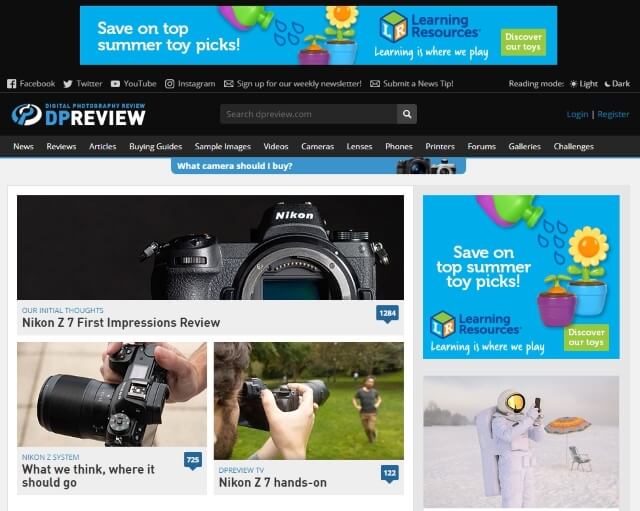Click the Nikon Z 7 body hero image
Viewport: 640px width, 511px height.
(210, 247)
